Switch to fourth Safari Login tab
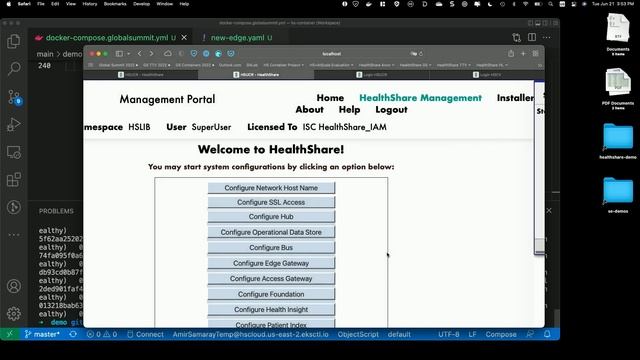 click(x=487, y=75)
